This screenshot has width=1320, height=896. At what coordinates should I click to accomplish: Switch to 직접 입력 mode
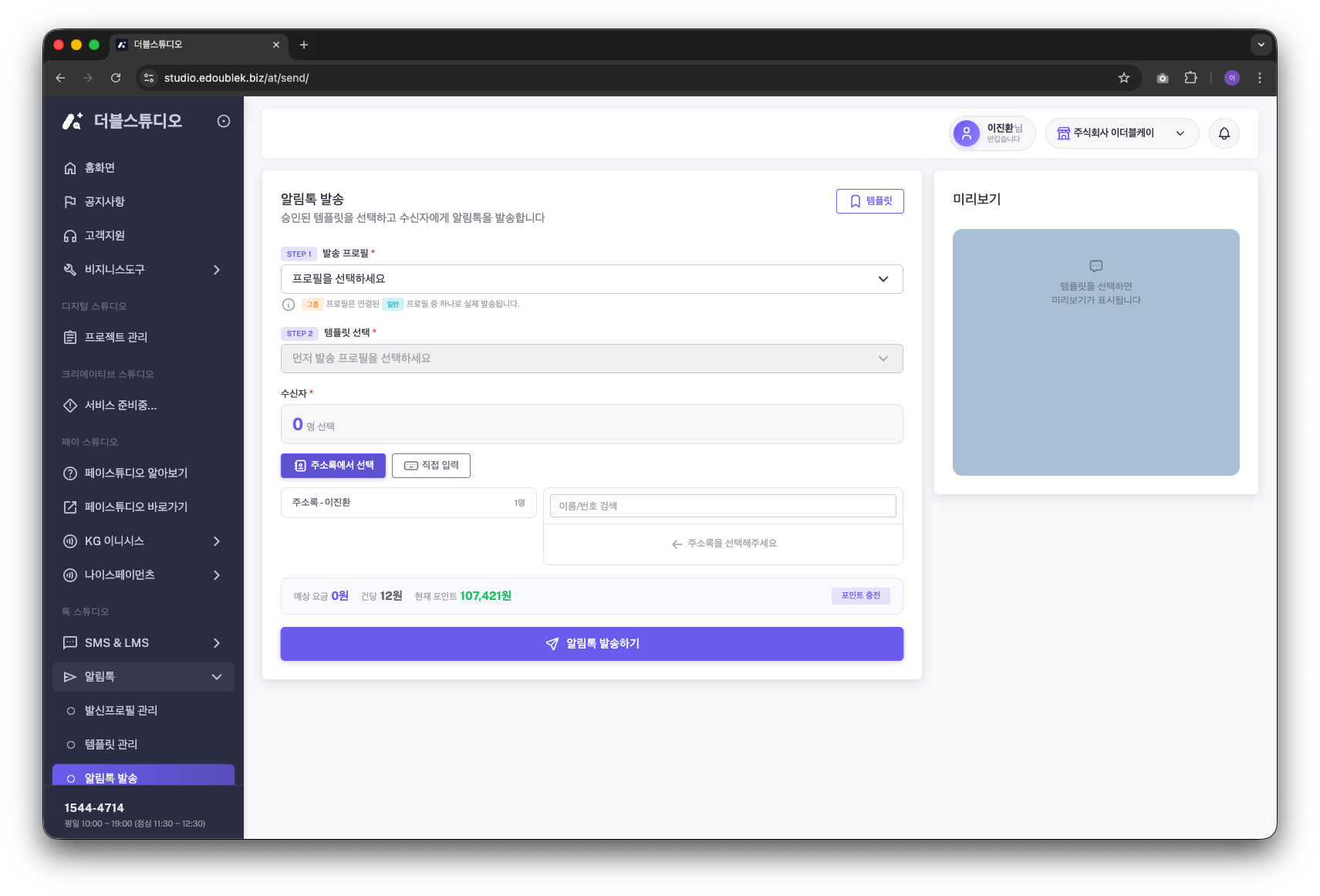[x=431, y=466]
